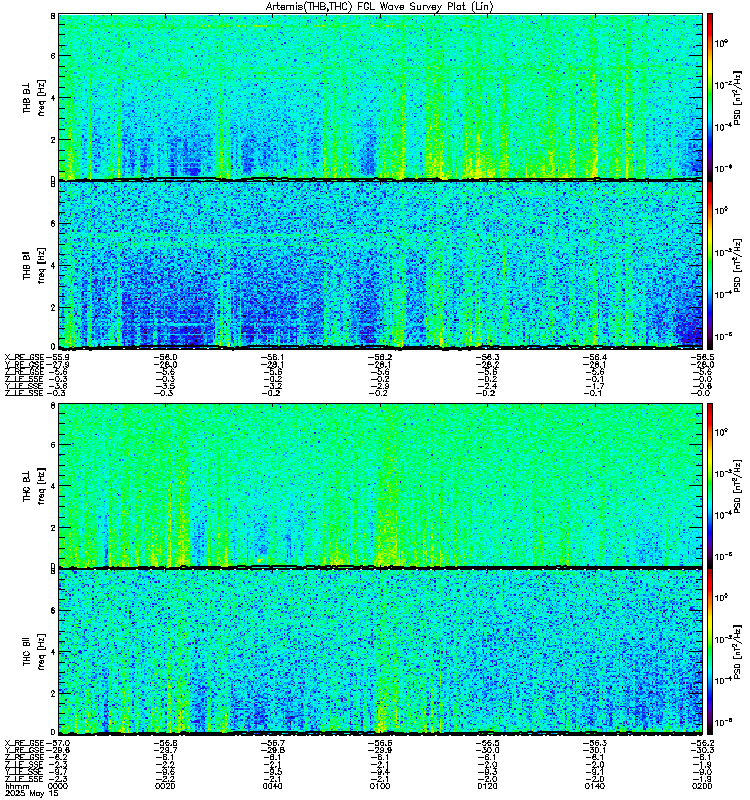
Task: Select the THC B∥ freq [Hz] axis label
Action: coord(34,652)
